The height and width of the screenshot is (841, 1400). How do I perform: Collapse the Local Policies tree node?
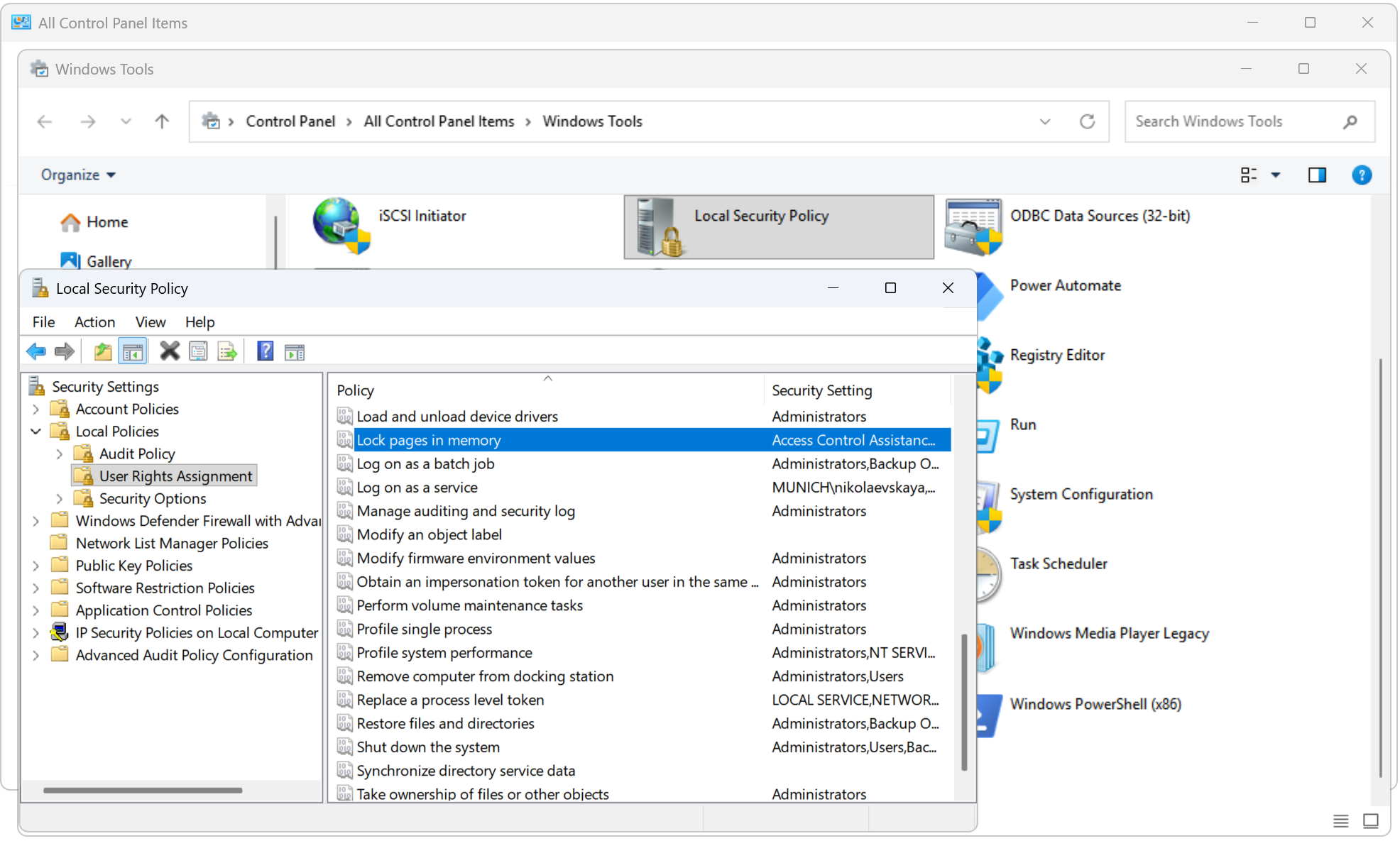(x=35, y=432)
